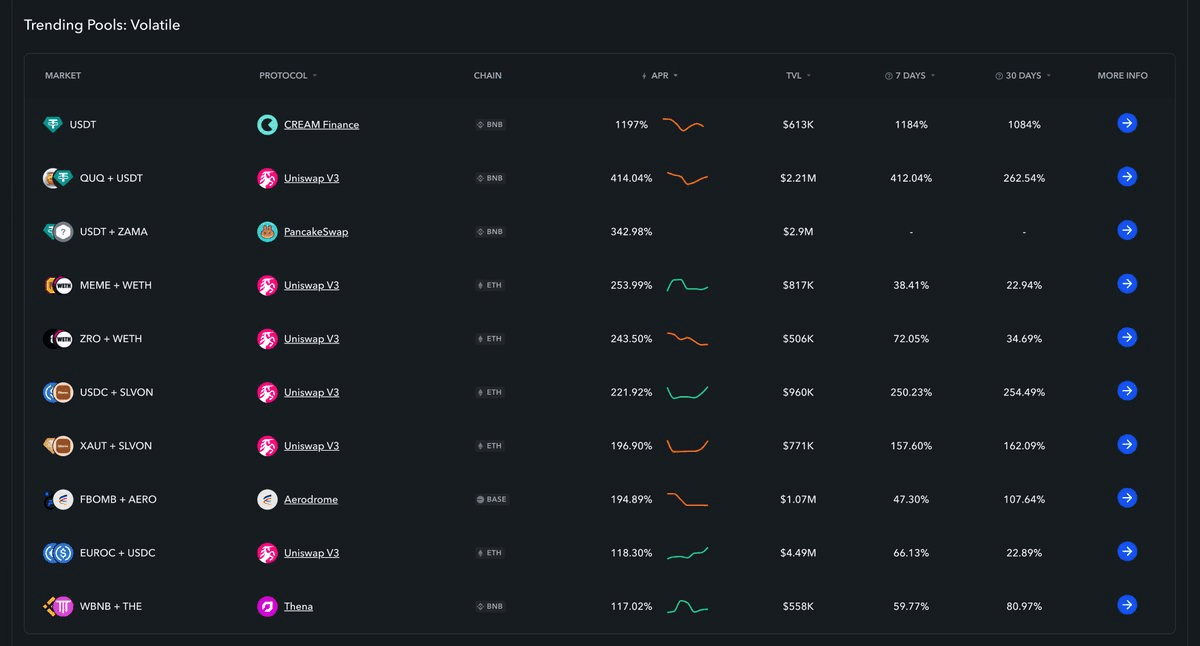The width and height of the screenshot is (1200, 646).
Task: Click APR sparkline chart for ZRO + WETH
Action: pos(687,339)
